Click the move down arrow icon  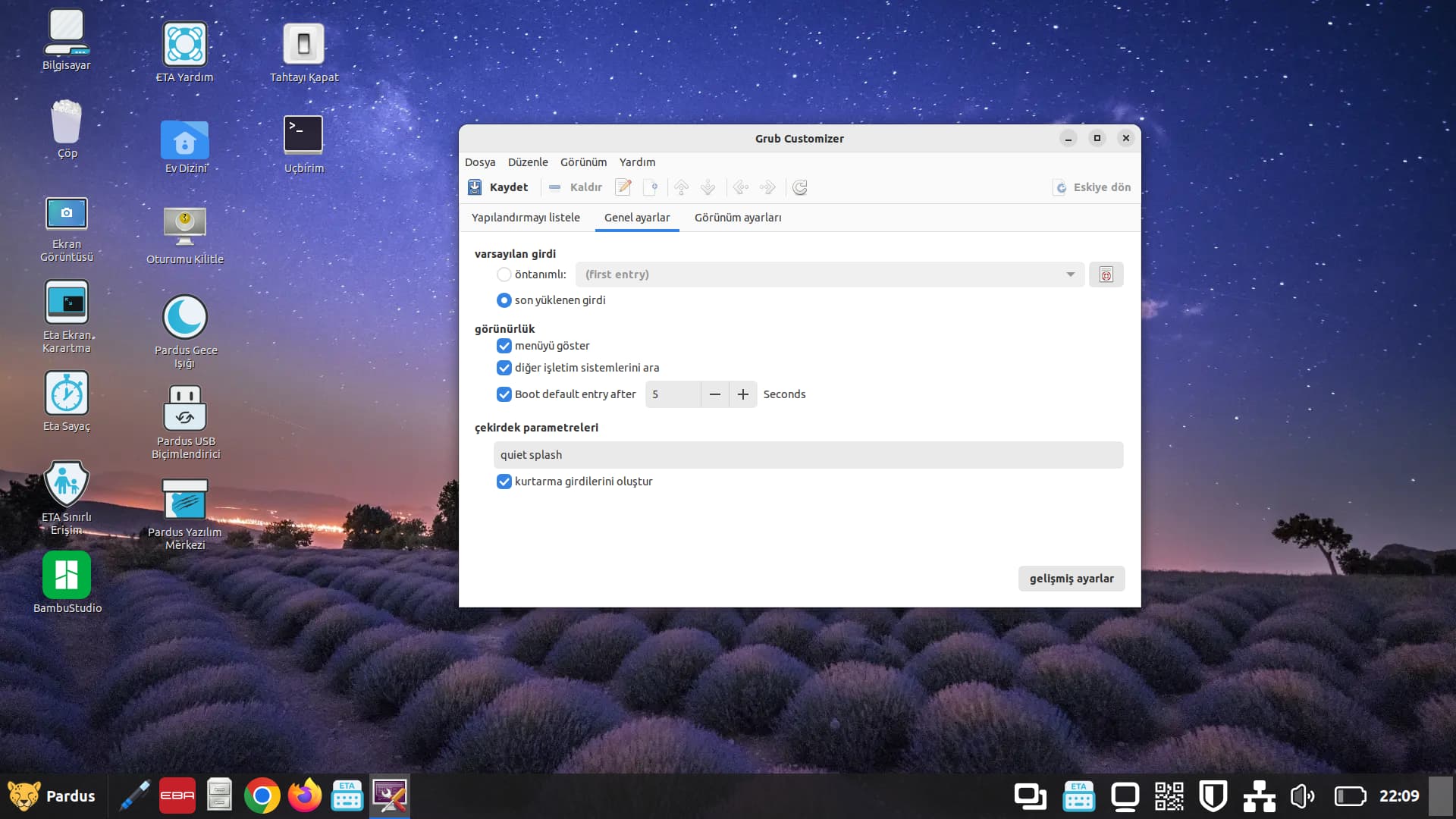click(708, 187)
